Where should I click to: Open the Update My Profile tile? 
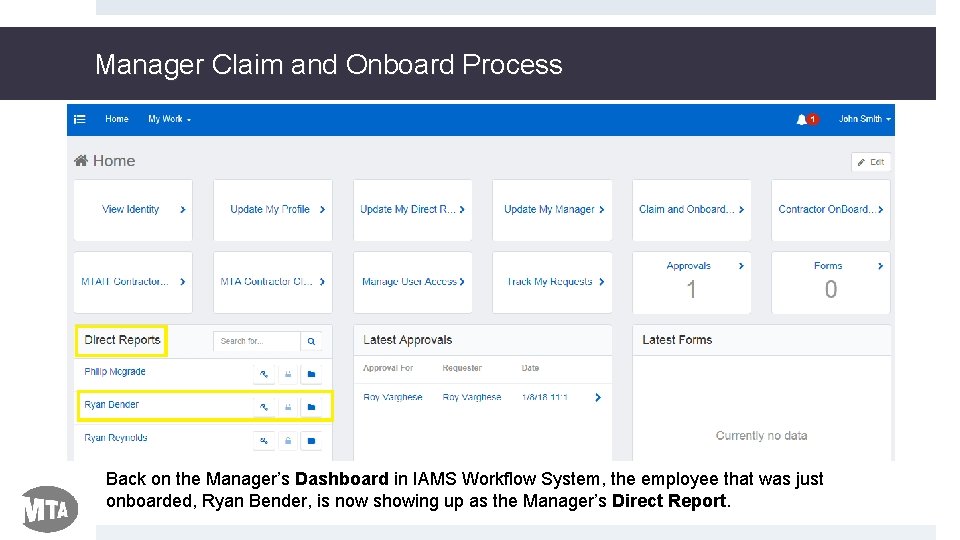[x=272, y=209]
